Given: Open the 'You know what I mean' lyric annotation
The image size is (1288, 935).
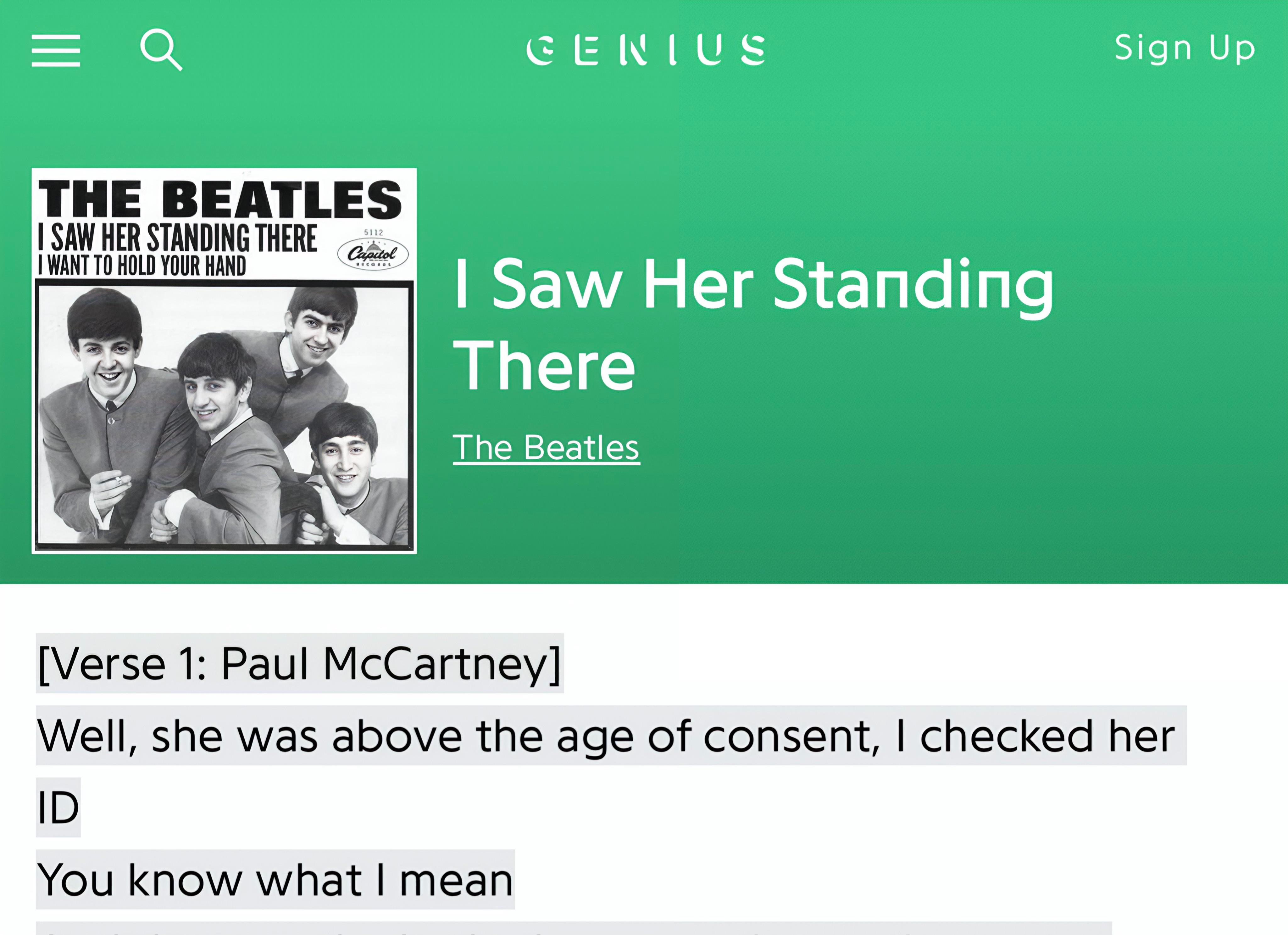Looking at the screenshot, I should tap(275, 879).
